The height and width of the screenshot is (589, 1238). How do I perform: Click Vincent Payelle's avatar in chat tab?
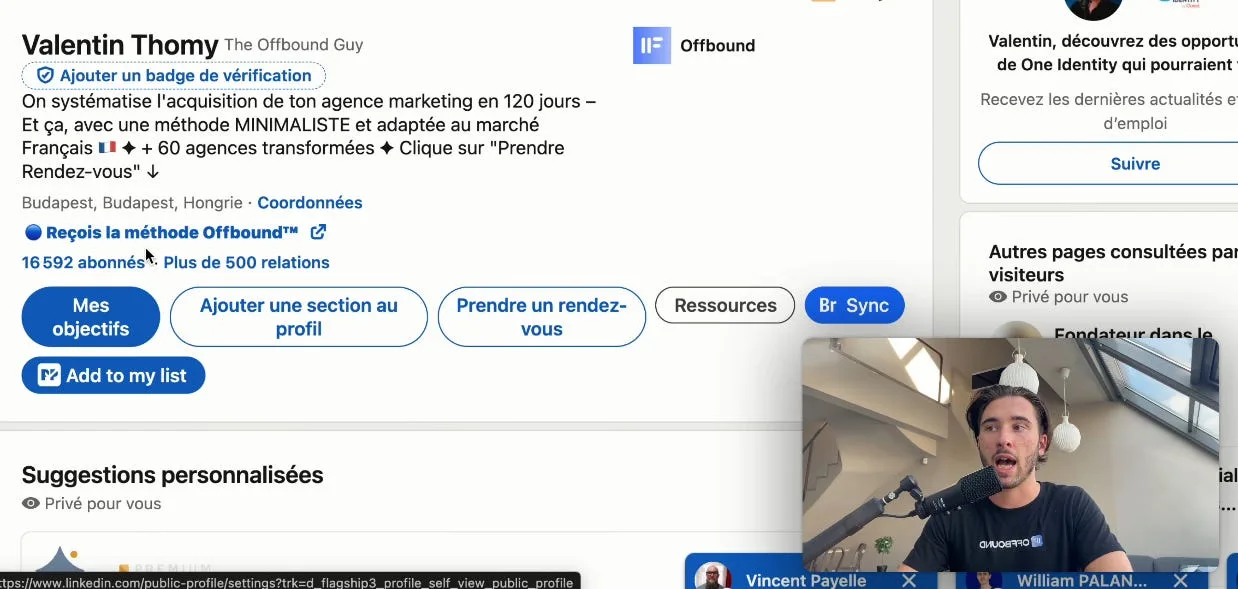pos(713,576)
